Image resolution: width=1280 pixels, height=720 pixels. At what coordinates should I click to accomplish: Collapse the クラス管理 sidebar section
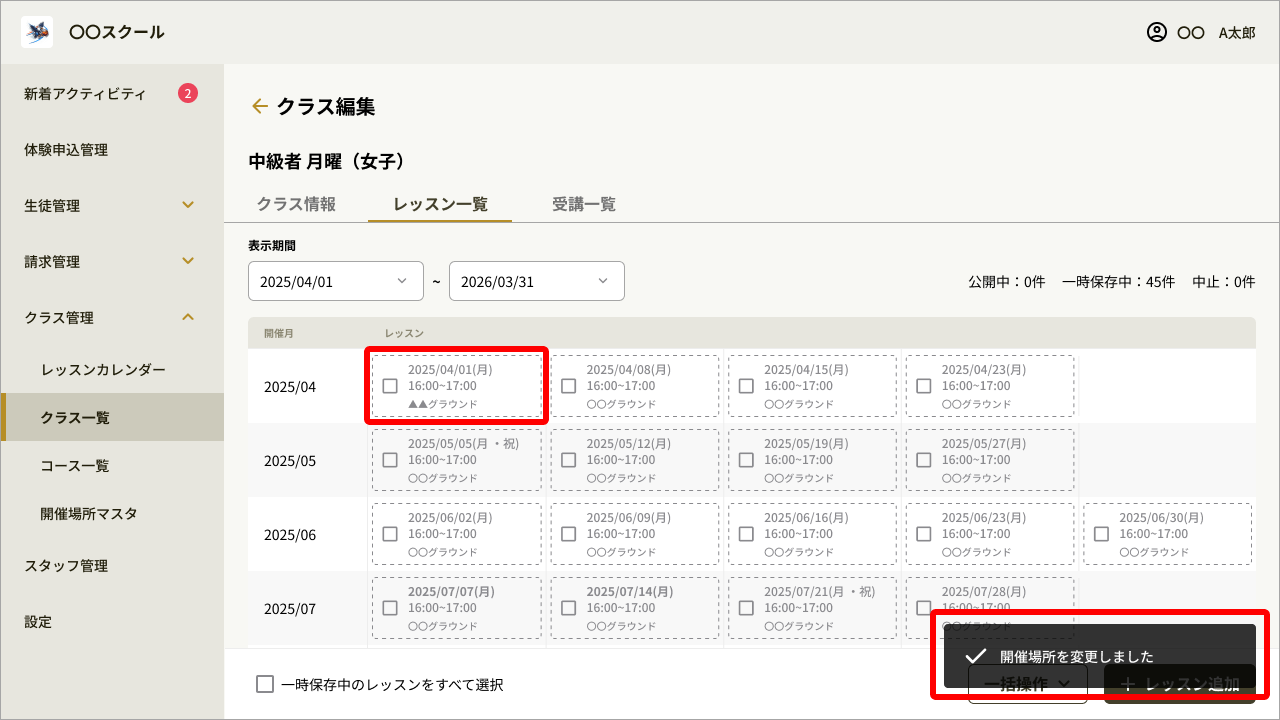[187, 318]
